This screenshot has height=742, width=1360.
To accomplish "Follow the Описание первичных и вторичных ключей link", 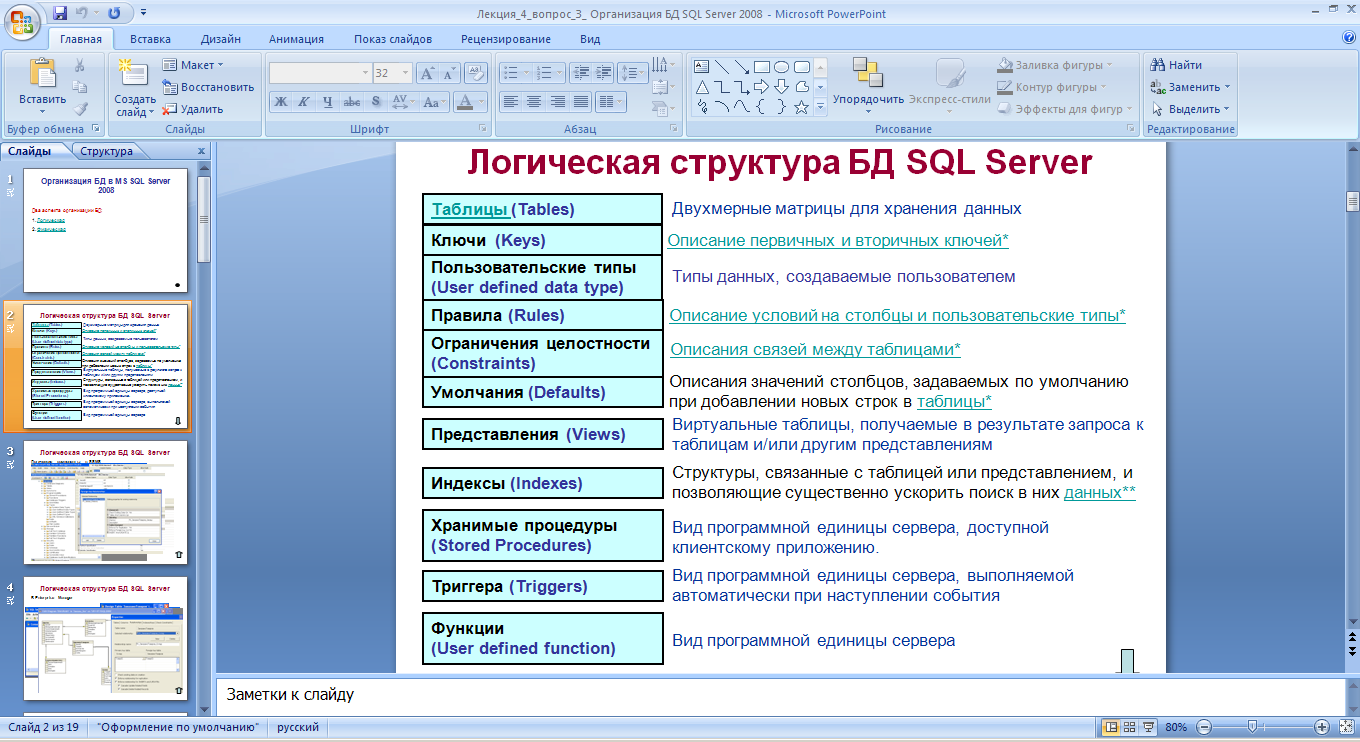I will coord(838,240).
